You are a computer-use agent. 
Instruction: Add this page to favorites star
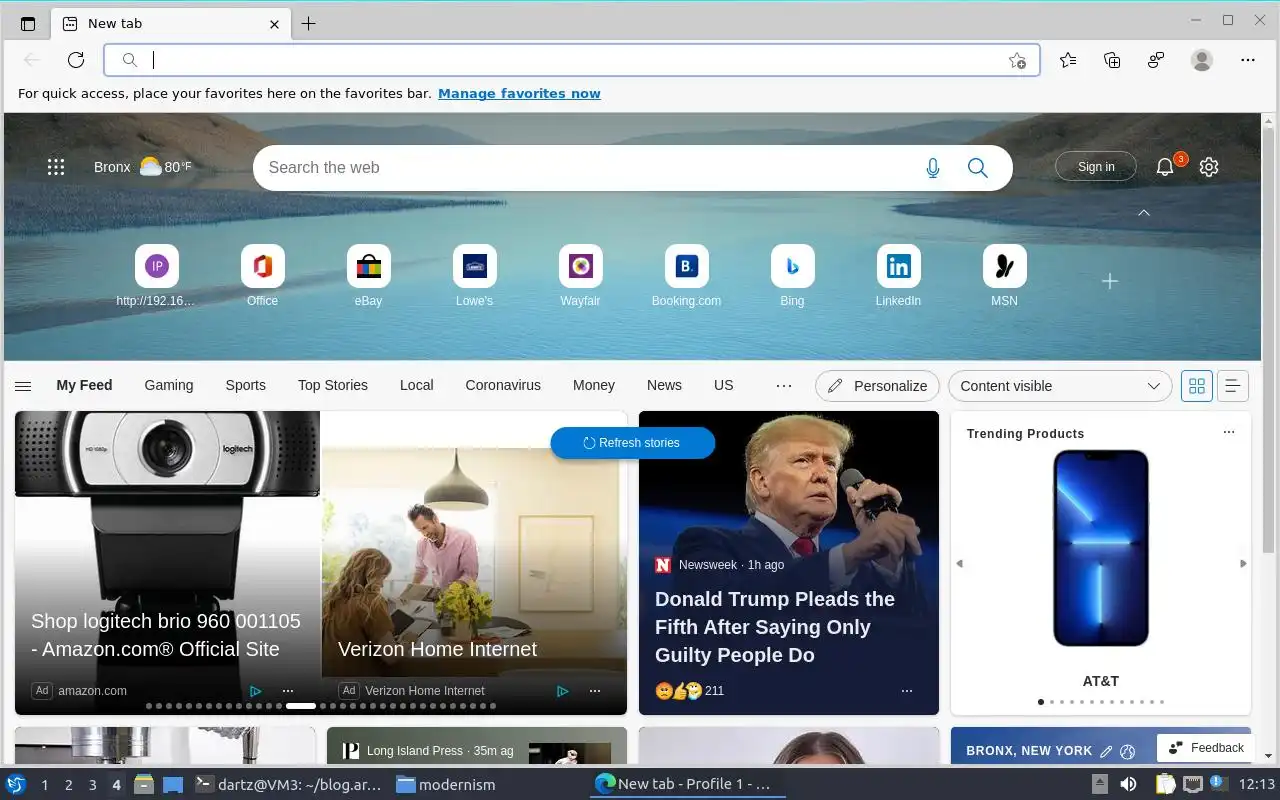(x=1017, y=60)
